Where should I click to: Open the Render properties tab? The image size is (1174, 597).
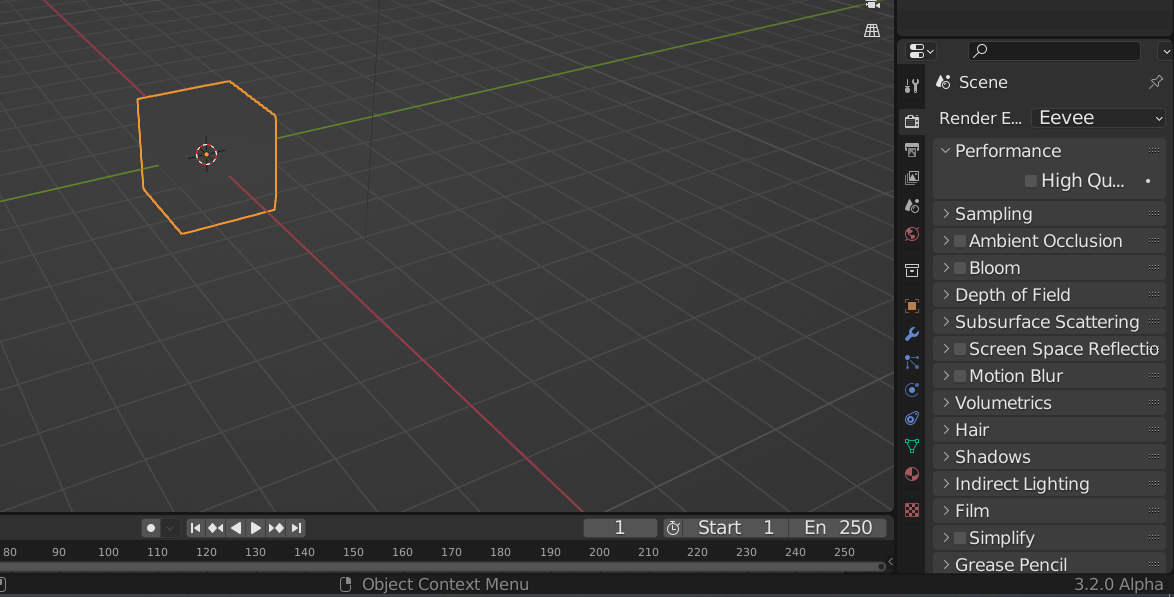[x=911, y=121]
